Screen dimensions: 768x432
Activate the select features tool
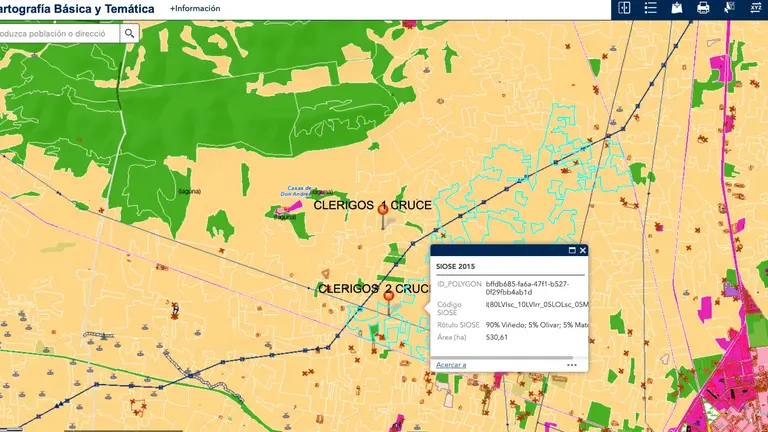[728, 8]
